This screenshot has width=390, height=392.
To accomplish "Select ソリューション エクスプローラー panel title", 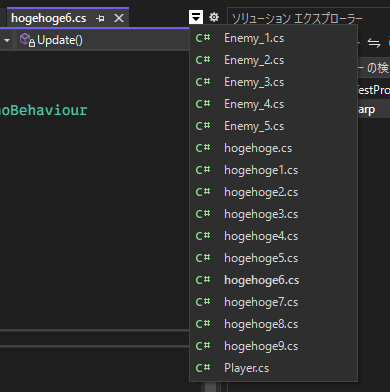I will tap(297, 19).
